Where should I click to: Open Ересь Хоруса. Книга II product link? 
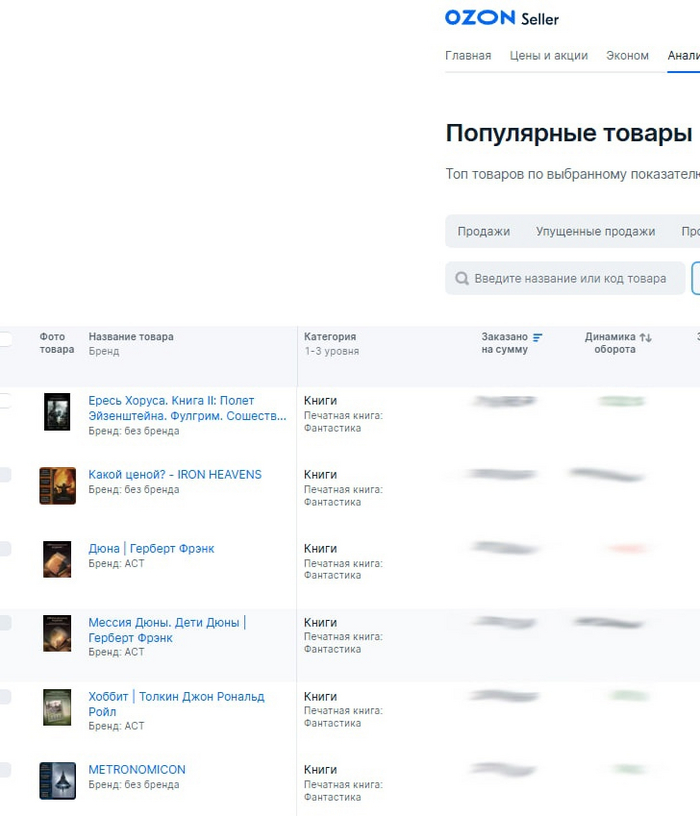click(x=187, y=409)
